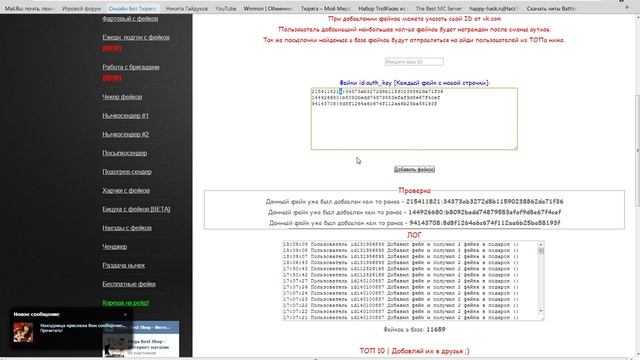Switch to the Wmmon browser tab
The height and width of the screenshot is (360, 640).
(268, 9)
